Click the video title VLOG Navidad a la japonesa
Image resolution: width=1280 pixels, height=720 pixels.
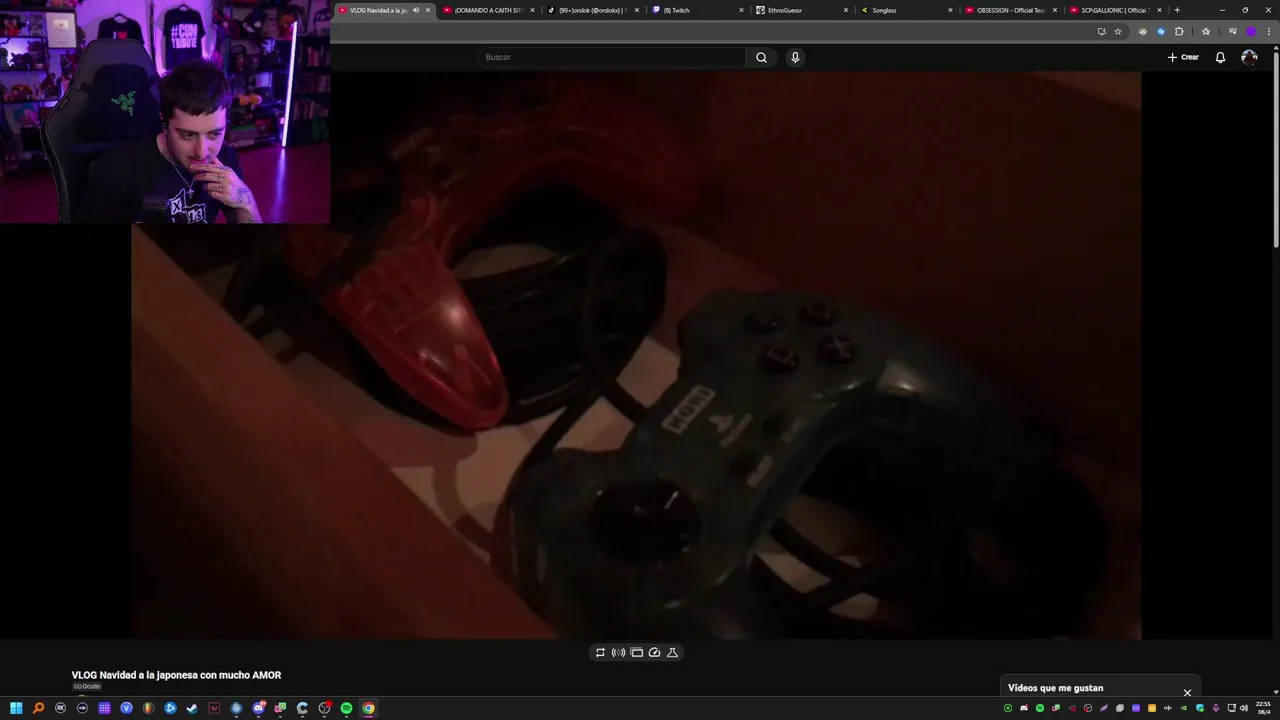(176, 675)
